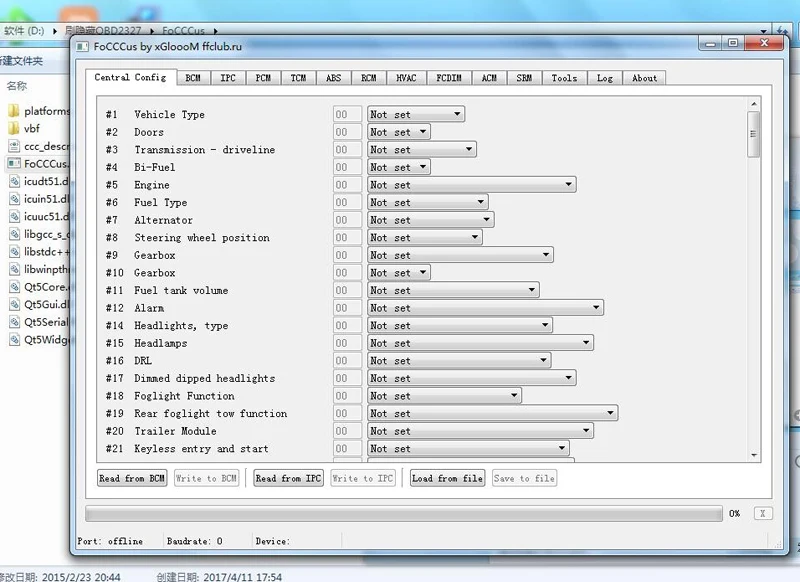Open the IPC tab
Viewport: 800px width, 582px height.
click(x=228, y=78)
